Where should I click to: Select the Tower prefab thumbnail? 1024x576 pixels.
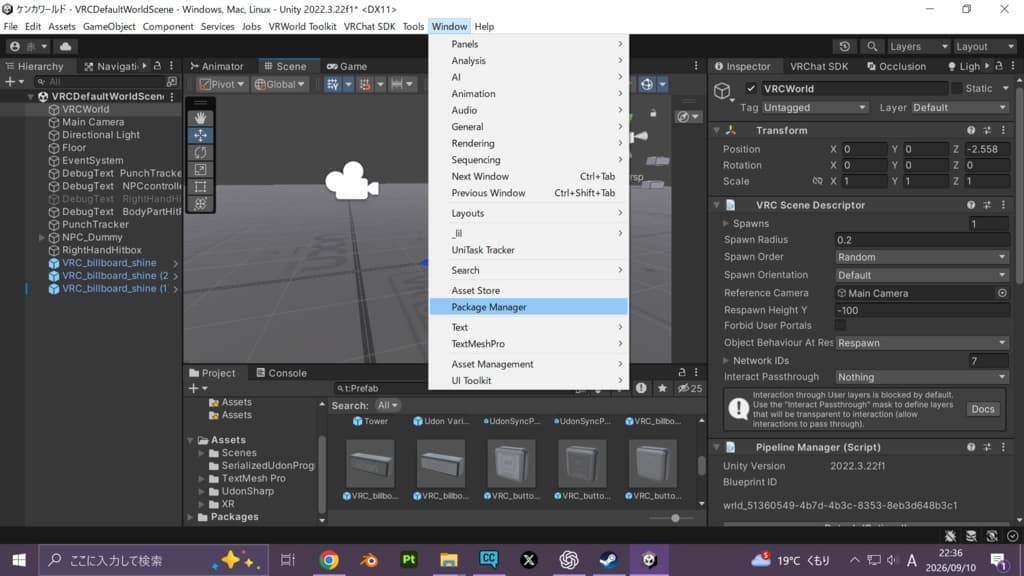[370, 421]
